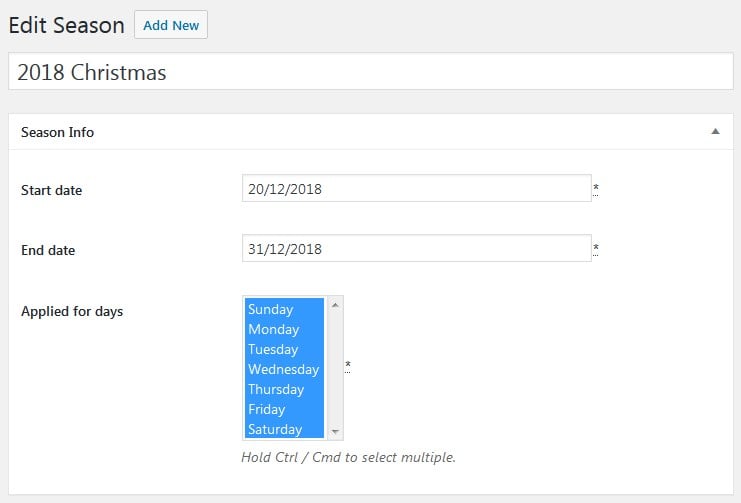Select Monday in the days list
Image resolution: width=741 pixels, height=503 pixels.
[x=284, y=329]
